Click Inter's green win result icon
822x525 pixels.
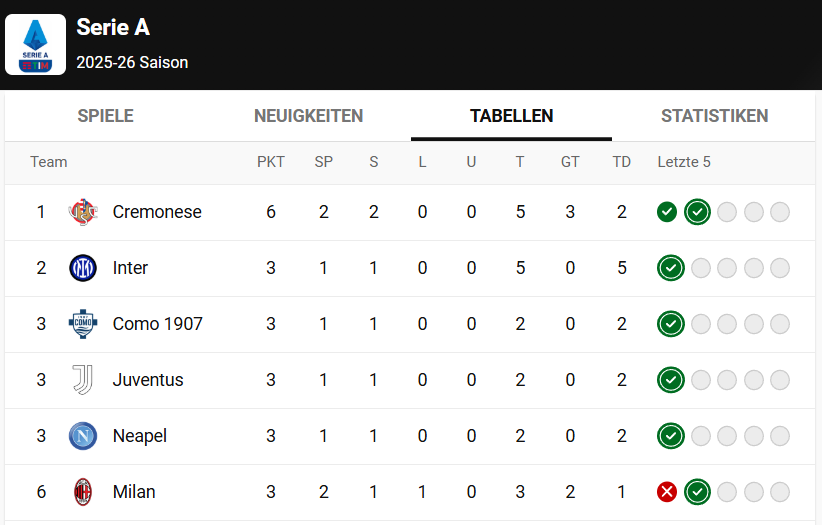(670, 268)
